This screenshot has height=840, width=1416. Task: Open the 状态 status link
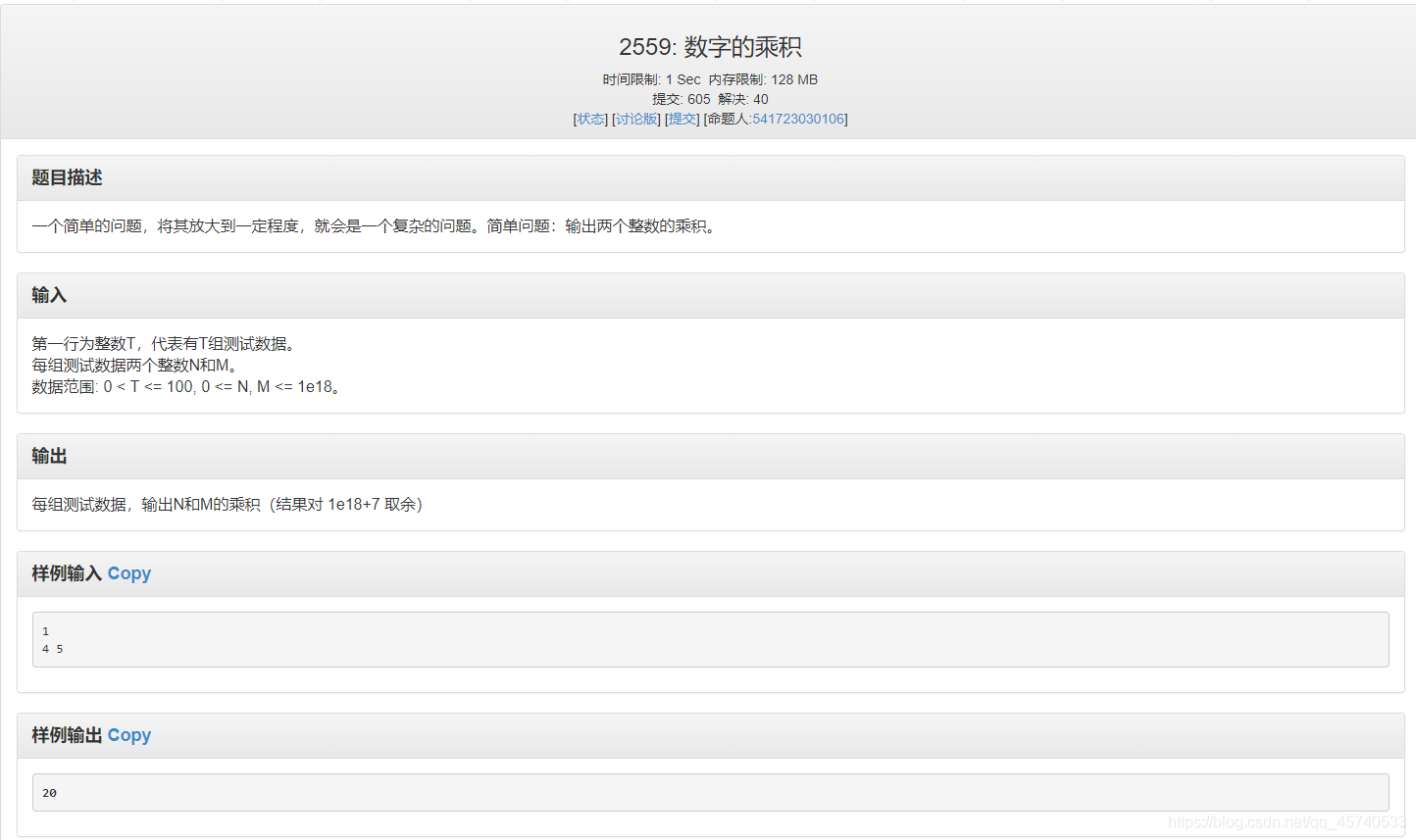590,119
